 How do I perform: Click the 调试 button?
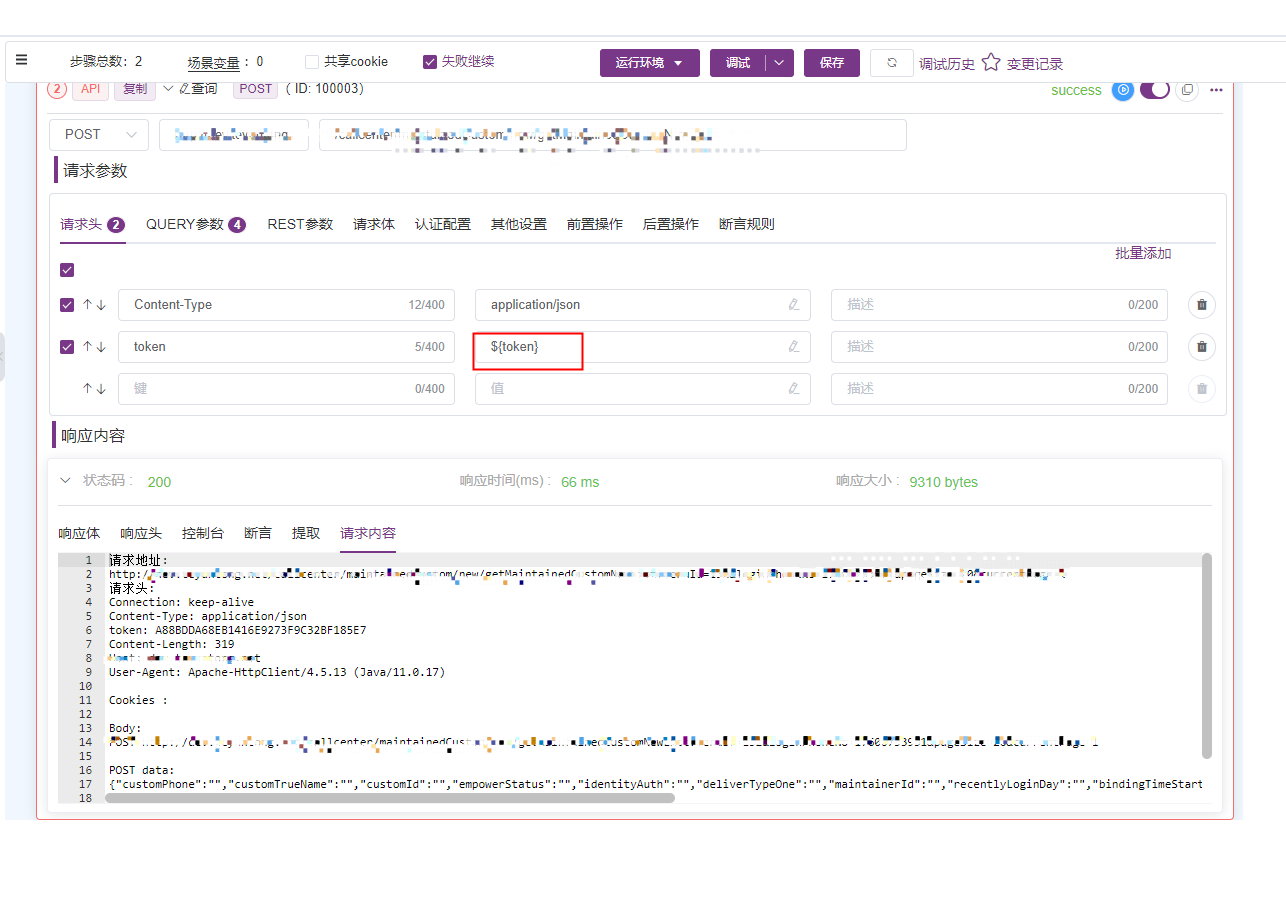click(738, 63)
